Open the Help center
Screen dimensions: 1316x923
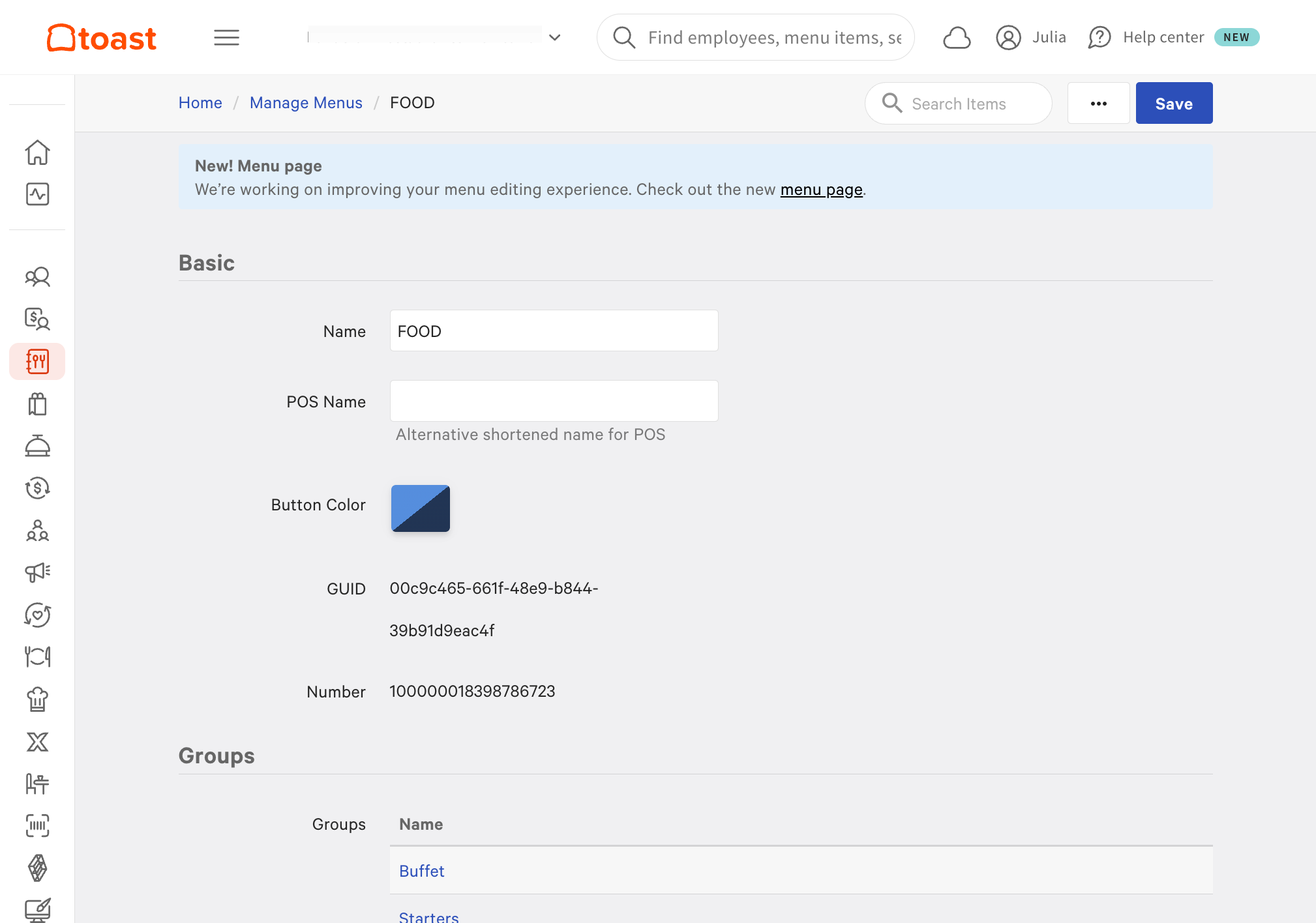pos(1146,37)
